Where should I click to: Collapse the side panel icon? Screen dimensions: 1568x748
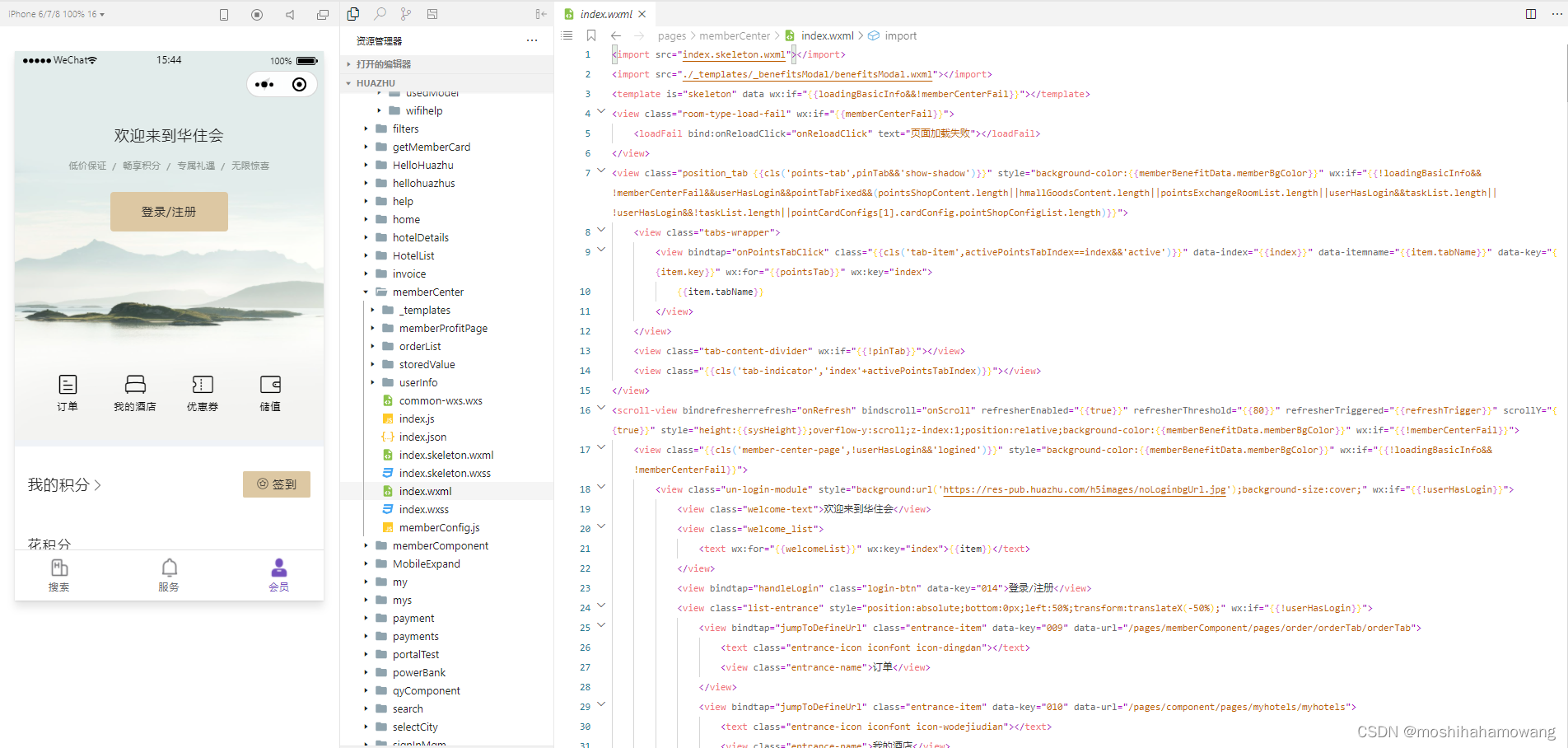[540, 13]
